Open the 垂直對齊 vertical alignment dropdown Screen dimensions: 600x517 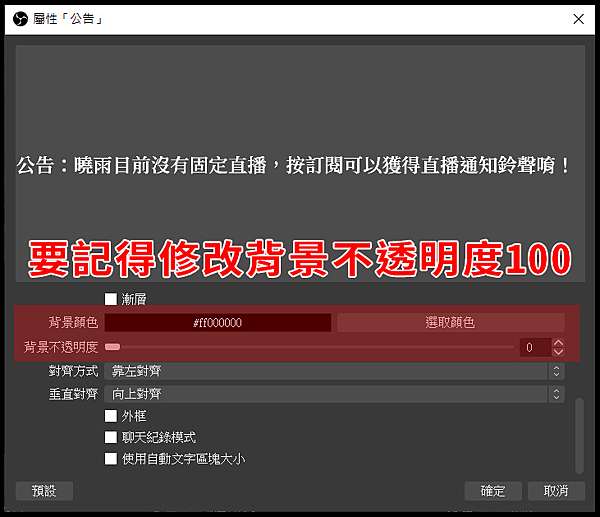(x=334, y=394)
